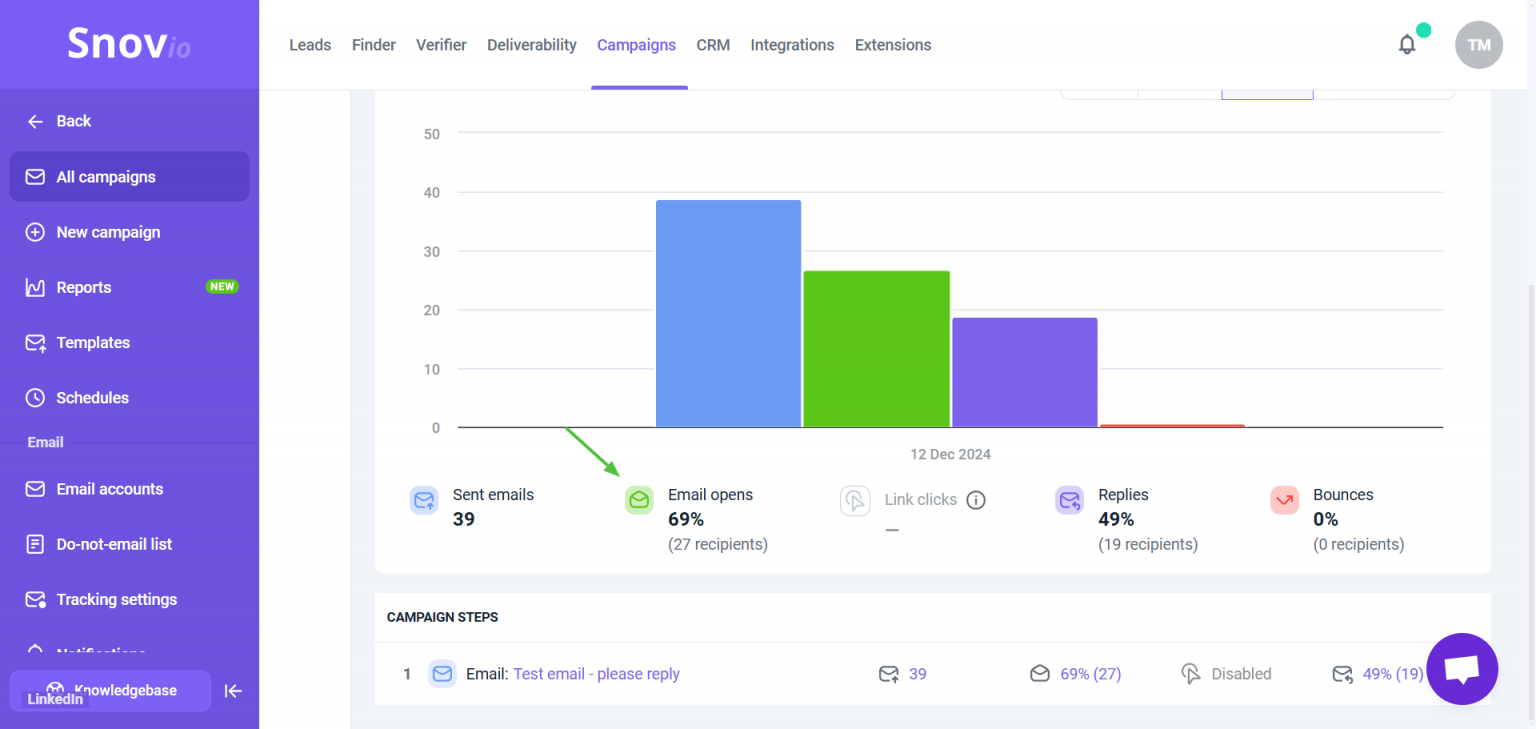Image resolution: width=1536 pixels, height=729 pixels.
Task: Click the Templates envelope icon
Action: (x=35, y=342)
